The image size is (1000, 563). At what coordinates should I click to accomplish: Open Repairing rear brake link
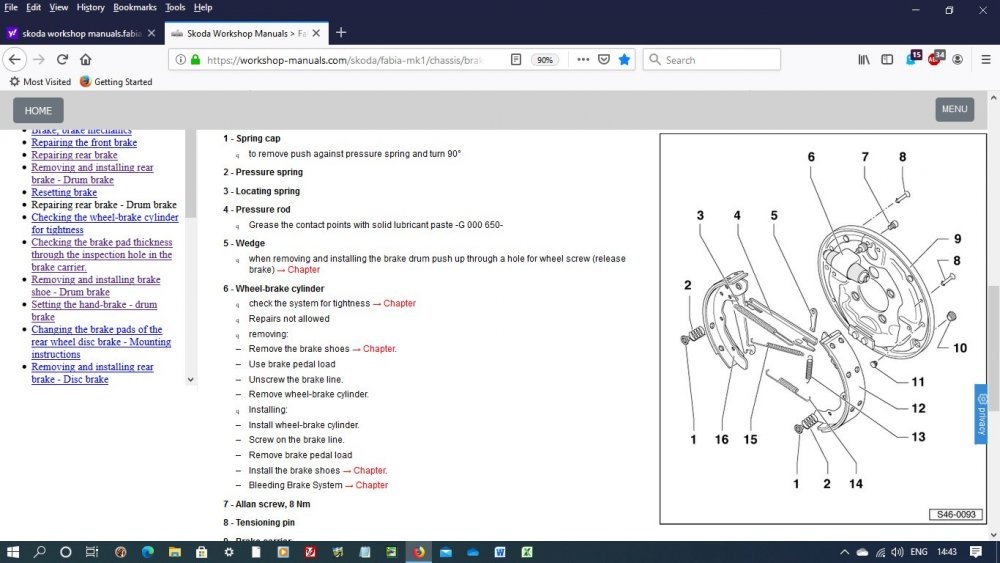coord(75,155)
